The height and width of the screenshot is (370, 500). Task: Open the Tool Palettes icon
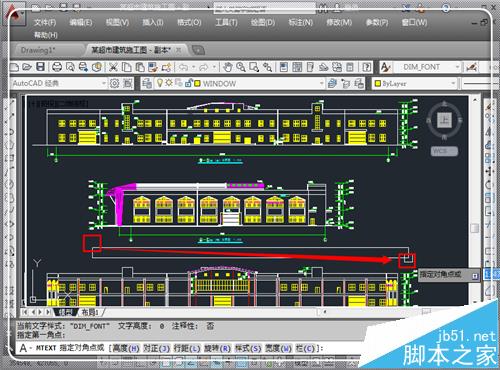coord(310,67)
